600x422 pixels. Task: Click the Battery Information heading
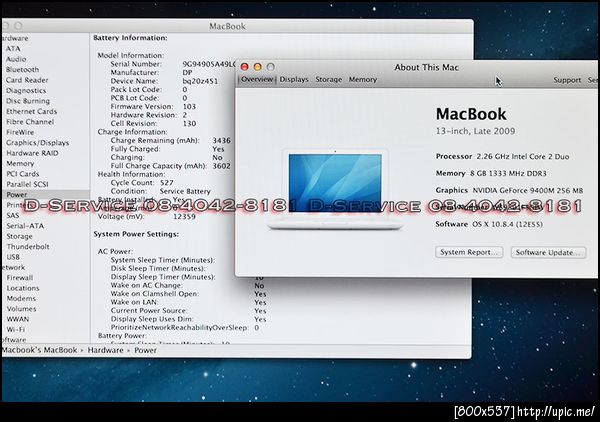130,38
